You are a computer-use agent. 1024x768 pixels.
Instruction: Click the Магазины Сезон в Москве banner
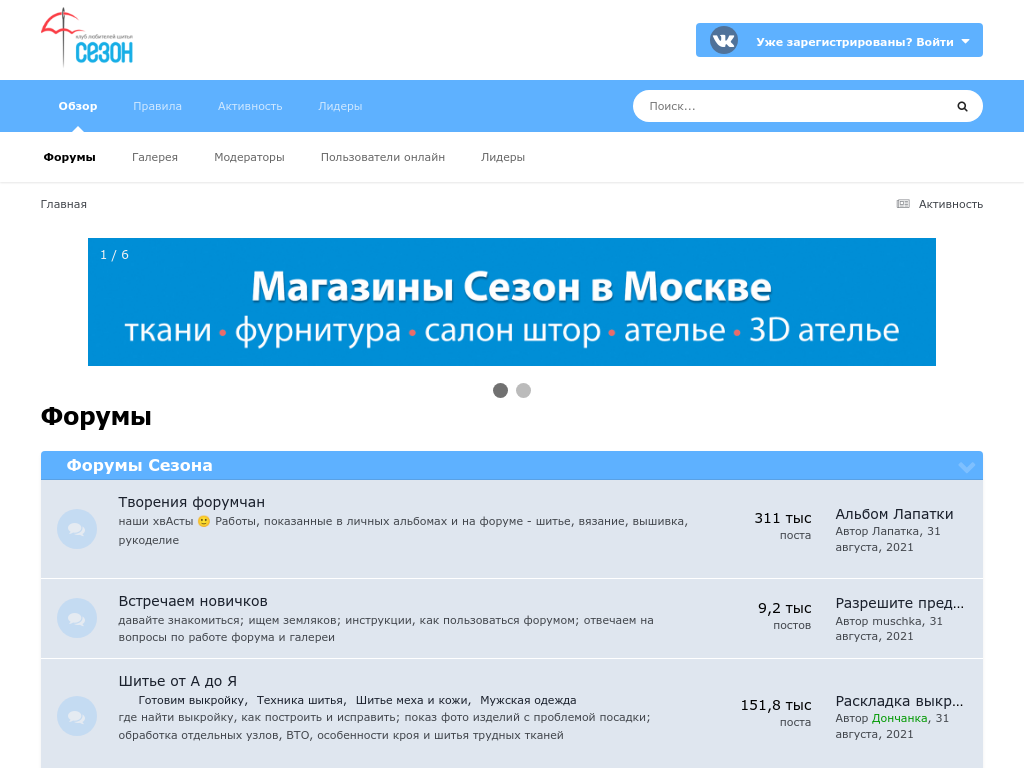click(511, 302)
